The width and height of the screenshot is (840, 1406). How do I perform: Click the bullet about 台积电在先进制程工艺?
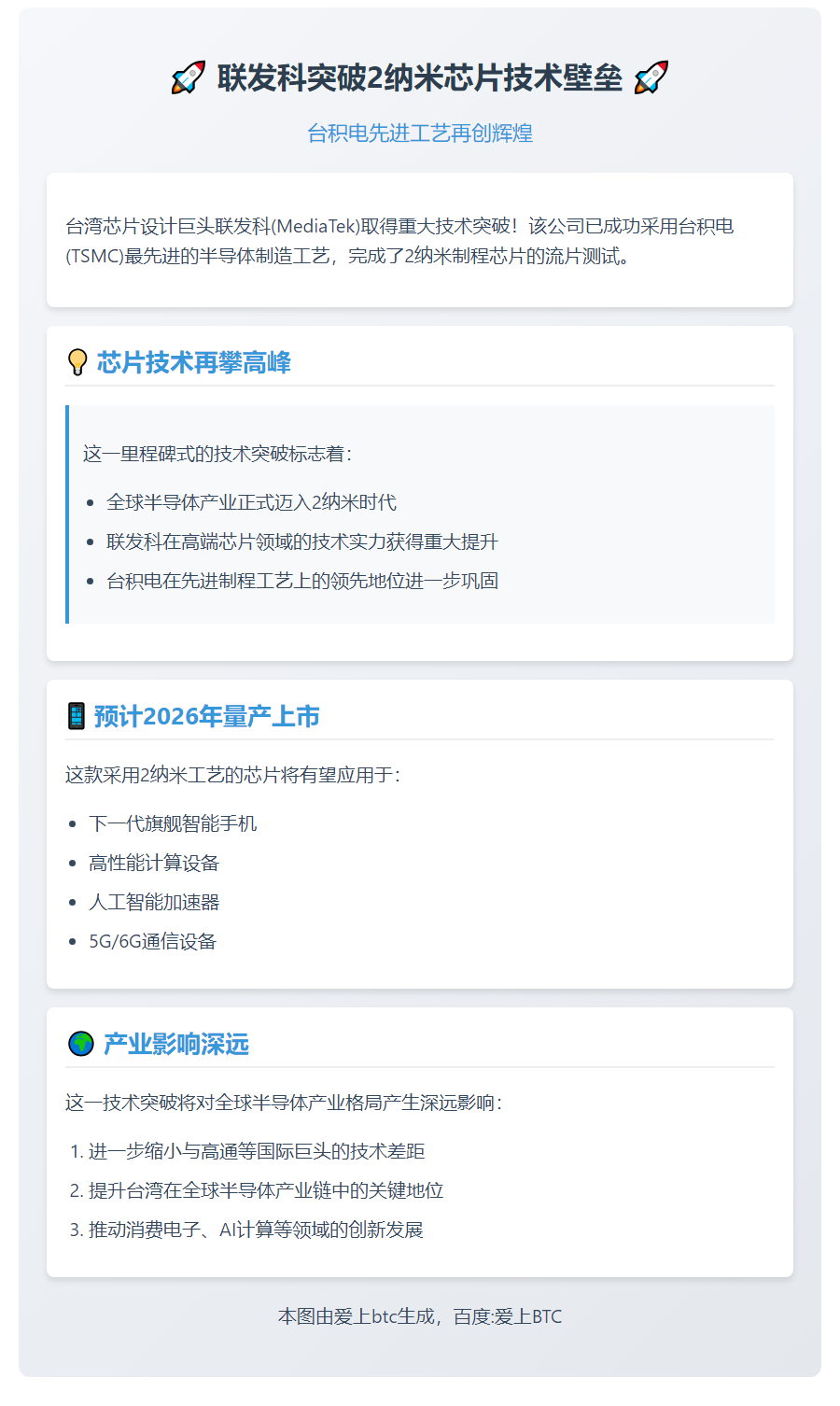coord(302,581)
